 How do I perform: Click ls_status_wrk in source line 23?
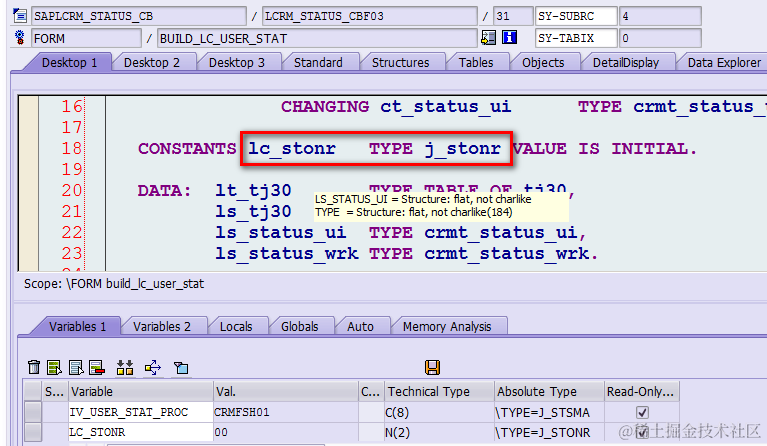[x=287, y=253]
